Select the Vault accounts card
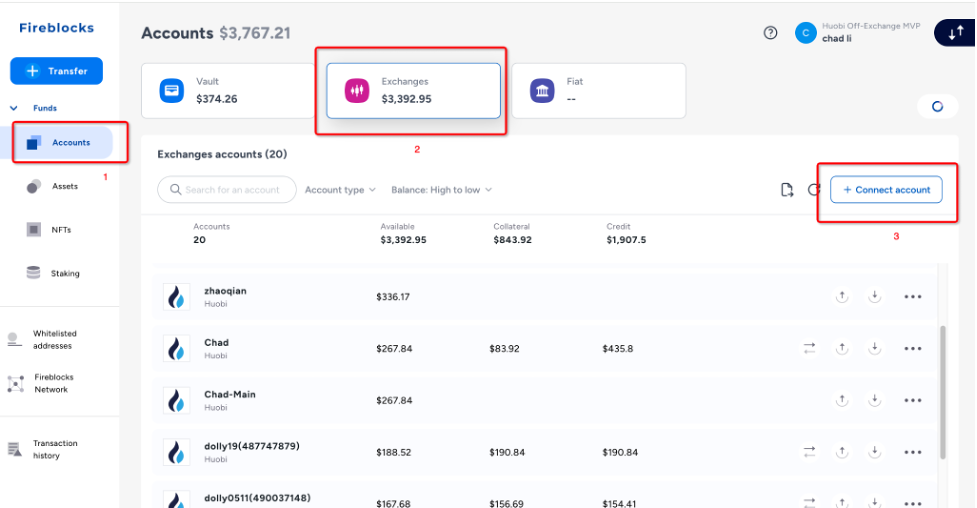Image resolution: width=977 pixels, height=508 pixels. tap(228, 91)
